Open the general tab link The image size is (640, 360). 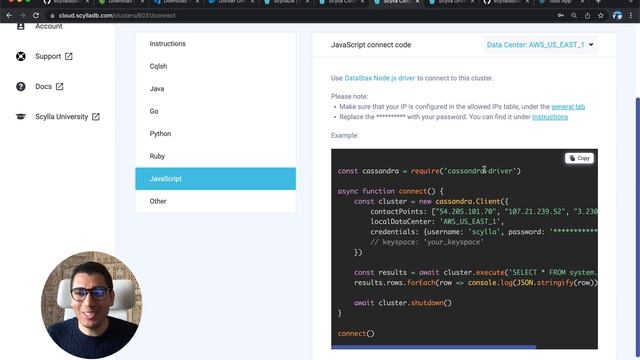click(568, 107)
